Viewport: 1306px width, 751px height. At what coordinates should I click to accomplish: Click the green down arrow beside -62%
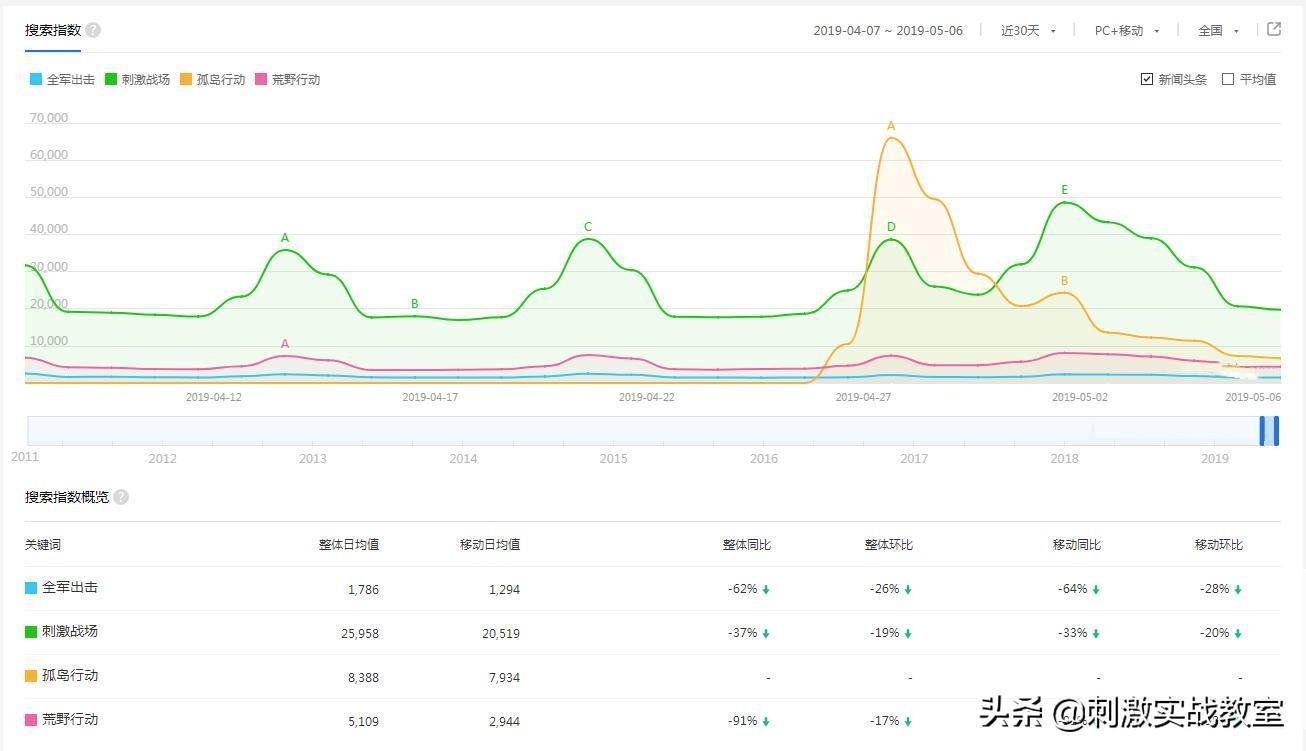(x=766, y=590)
